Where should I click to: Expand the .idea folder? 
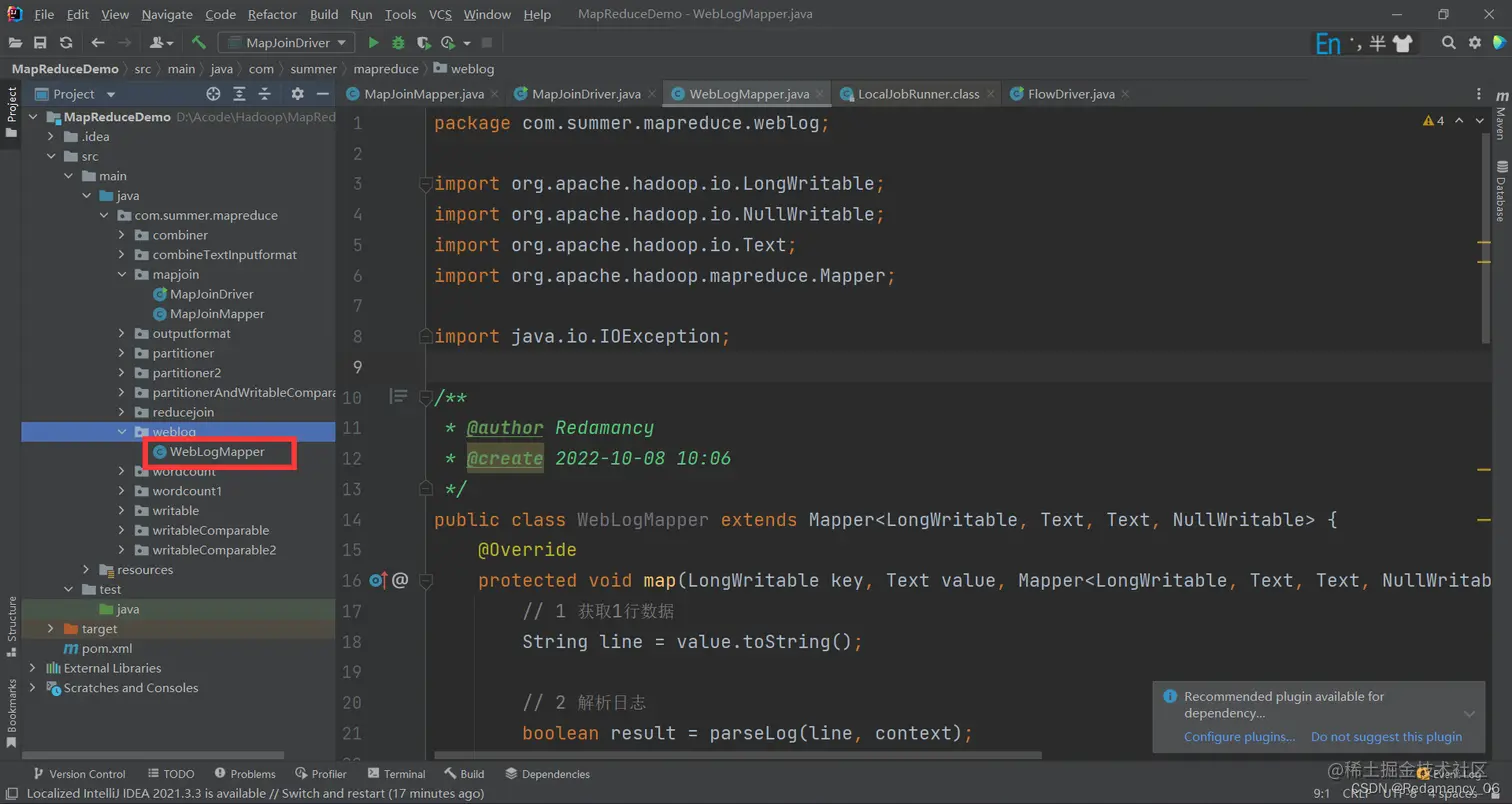pos(51,137)
